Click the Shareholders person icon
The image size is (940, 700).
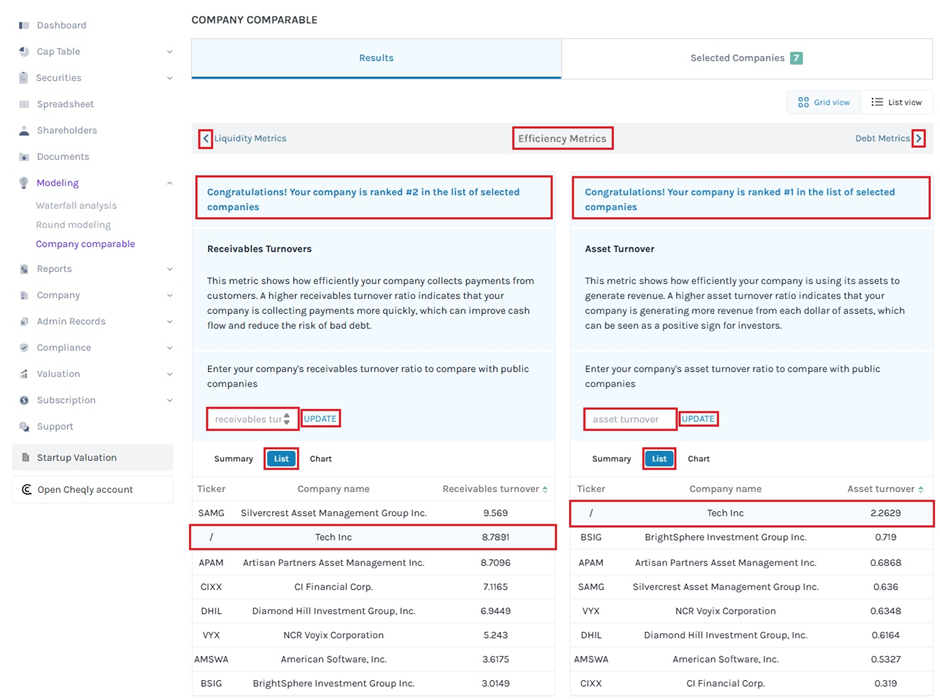point(24,131)
